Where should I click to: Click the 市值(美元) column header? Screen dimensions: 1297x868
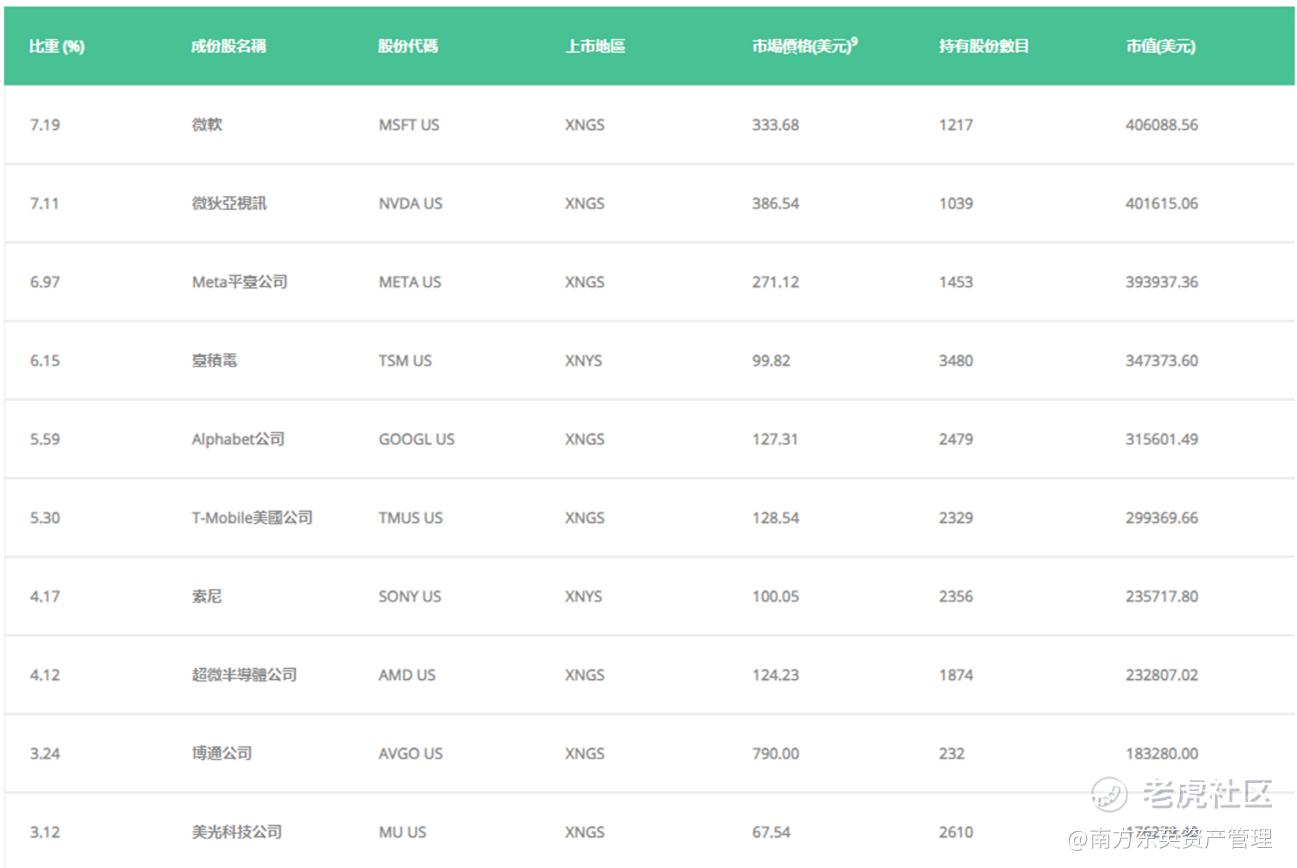(1160, 46)
